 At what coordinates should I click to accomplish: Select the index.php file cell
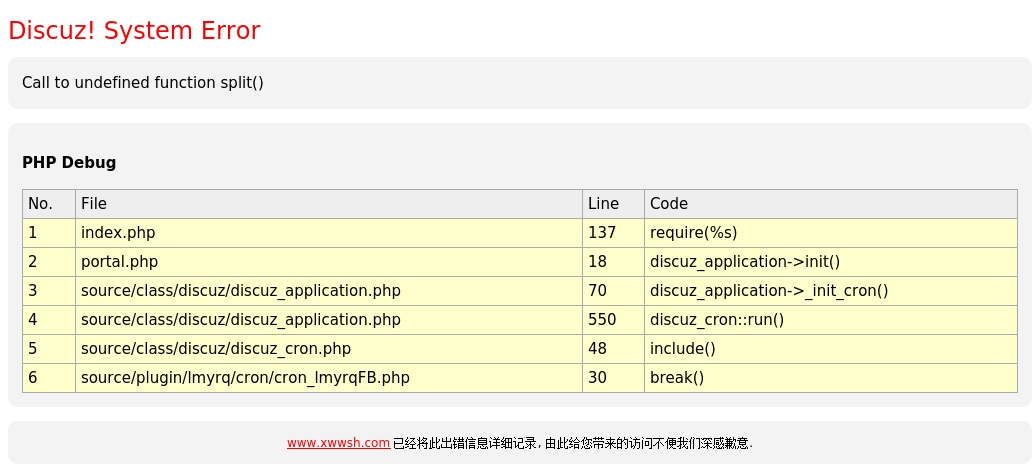click(328, 233)
